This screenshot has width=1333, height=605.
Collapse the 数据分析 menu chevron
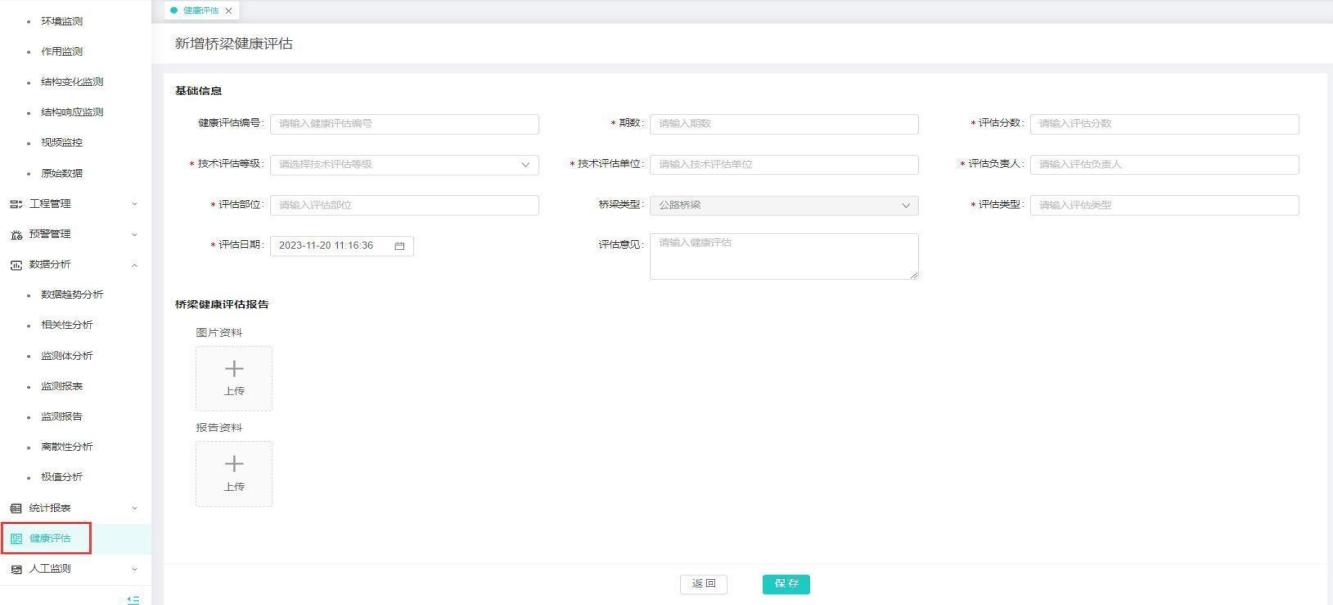(134, 265)
